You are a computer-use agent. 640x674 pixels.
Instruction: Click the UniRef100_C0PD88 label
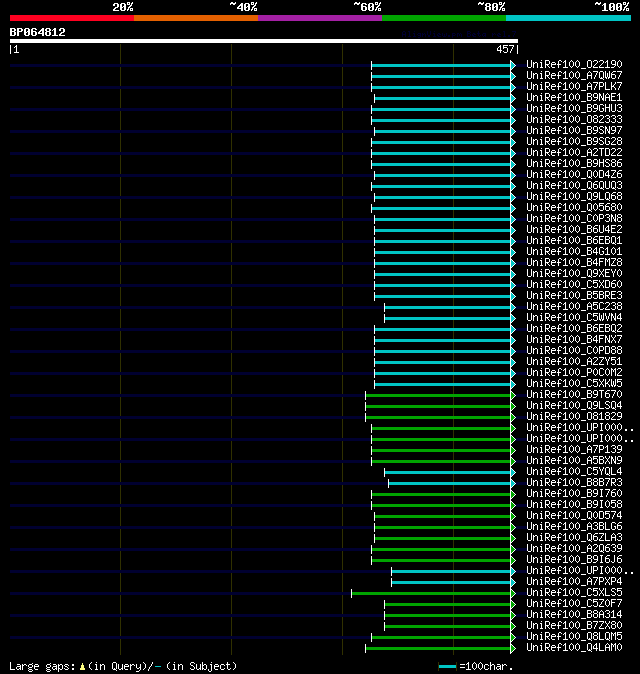[x=574, y=351]
